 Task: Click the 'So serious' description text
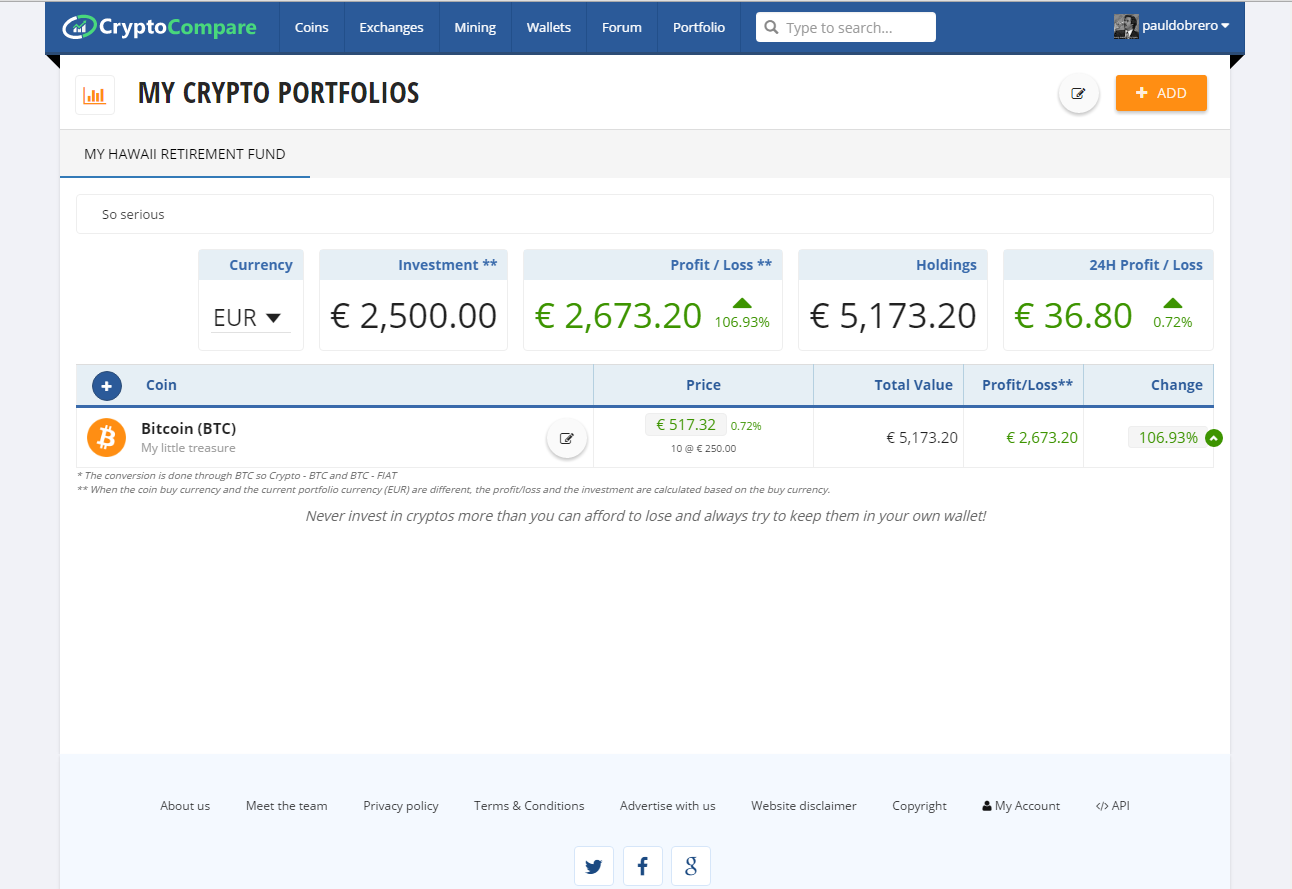coord(133,214)
